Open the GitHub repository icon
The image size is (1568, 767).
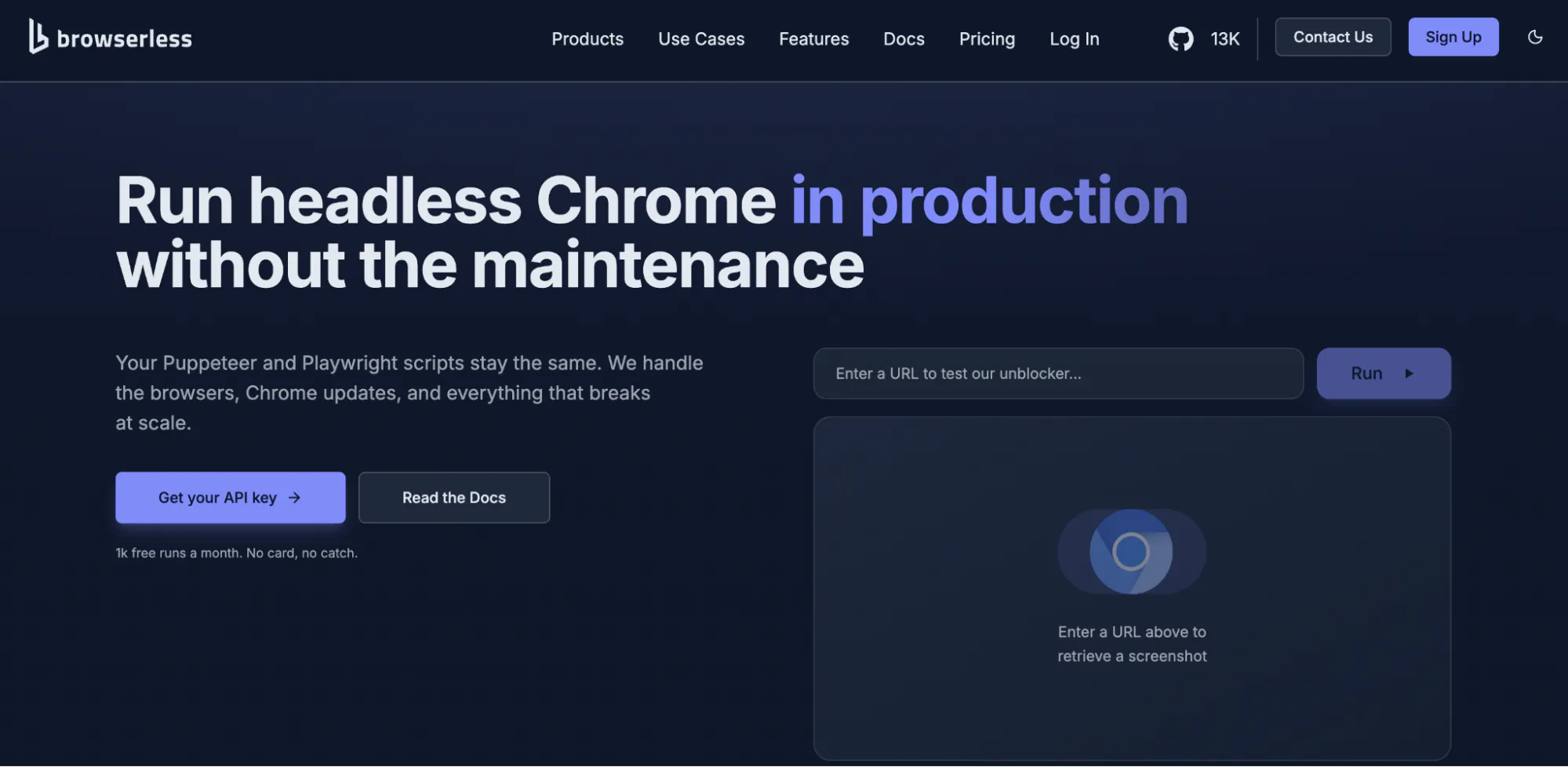[x=1181, y=38]
